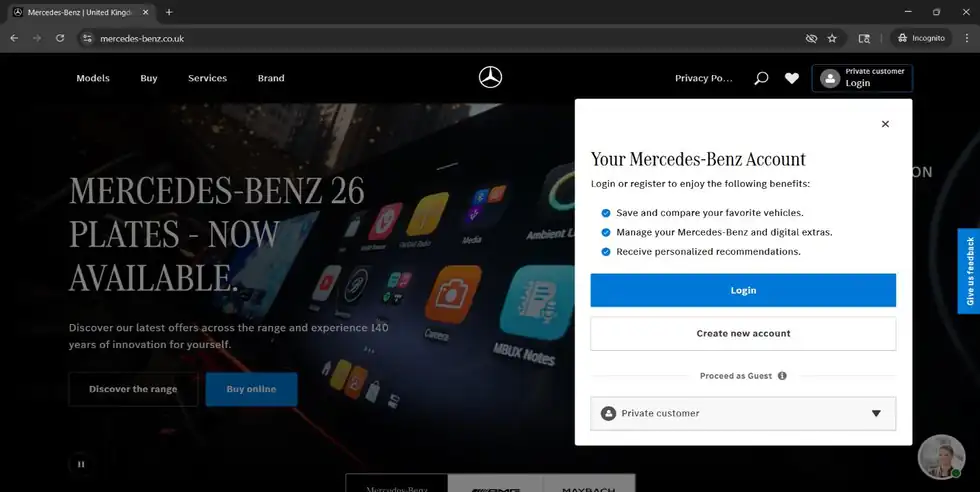Image resolution: width=980 pixels, height=492 pixels.
Task: Open Give us feedback side tab
Action: tap(969, 271)
